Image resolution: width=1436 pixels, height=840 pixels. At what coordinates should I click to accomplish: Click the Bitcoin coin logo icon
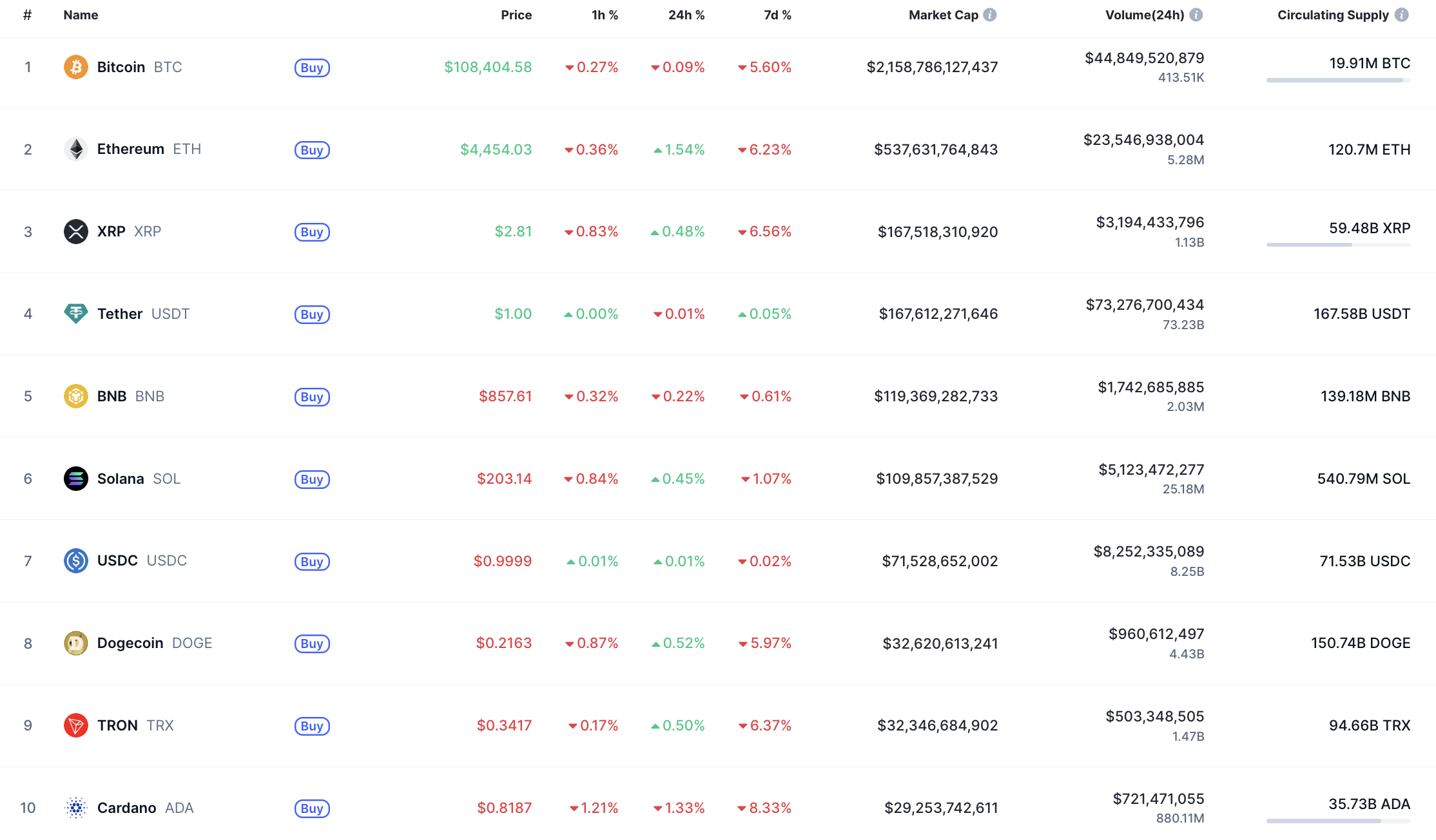pos(76,67)
